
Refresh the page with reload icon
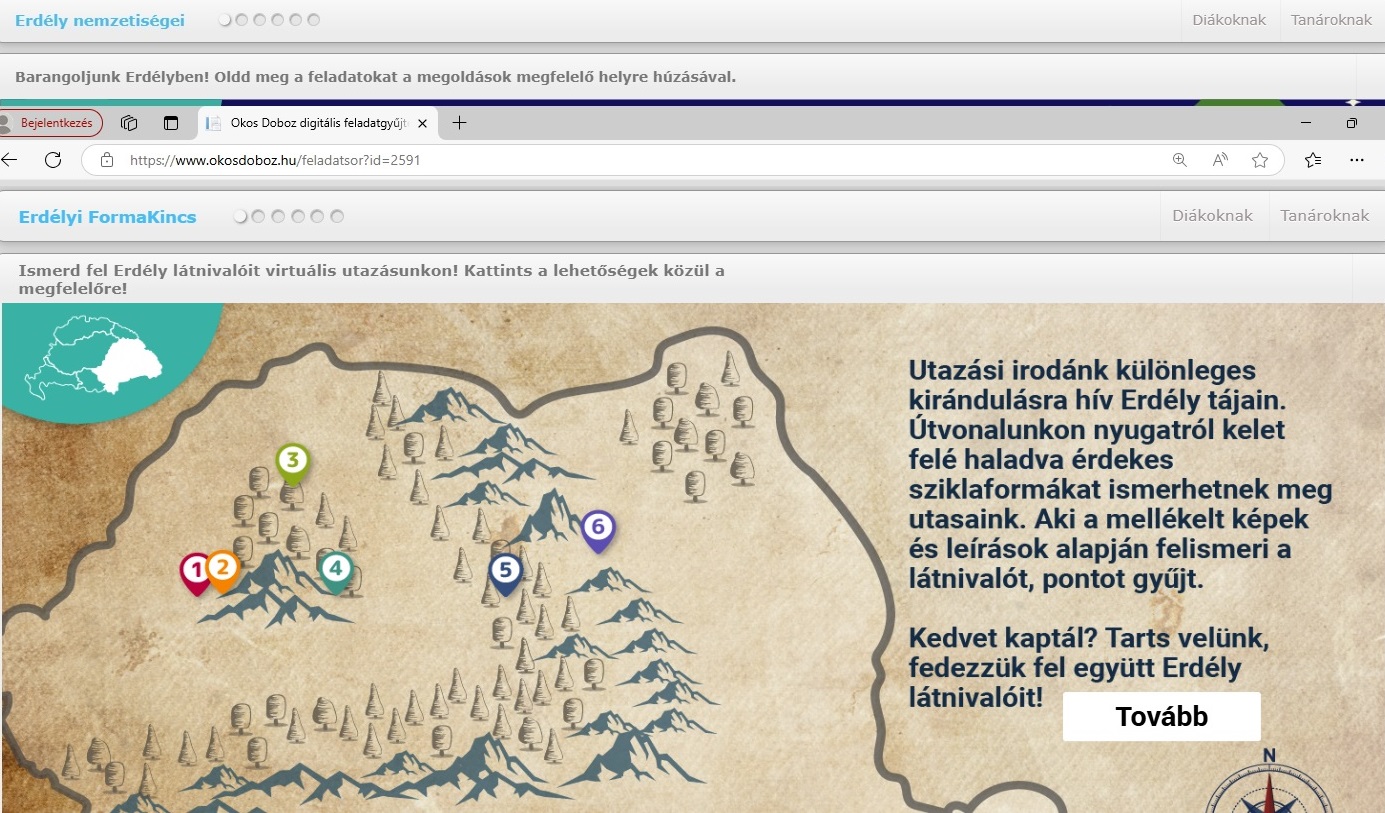pyautogui.click(x=53, y=160)
